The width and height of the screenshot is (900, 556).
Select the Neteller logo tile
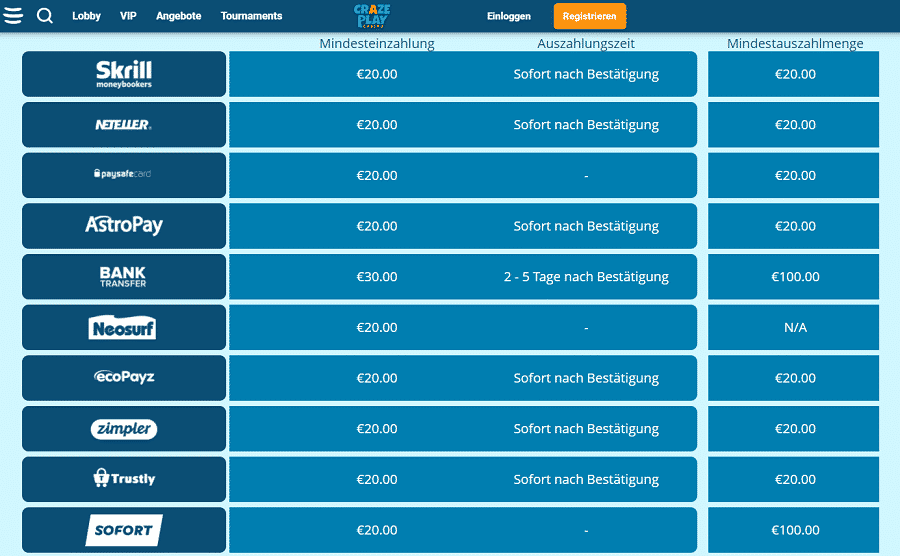point(124,125)
